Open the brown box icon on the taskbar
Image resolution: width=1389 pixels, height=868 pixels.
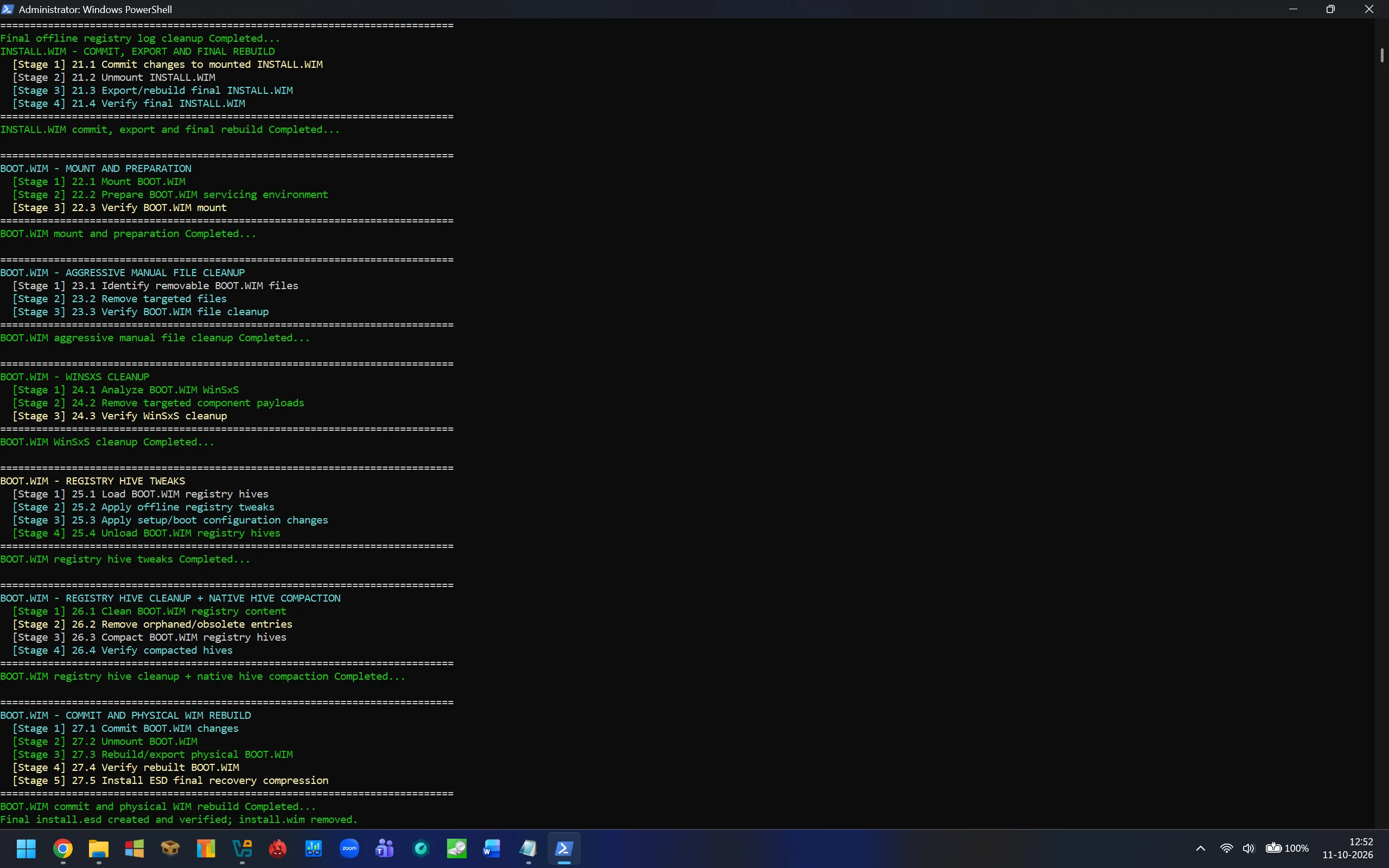click(170, 848)
